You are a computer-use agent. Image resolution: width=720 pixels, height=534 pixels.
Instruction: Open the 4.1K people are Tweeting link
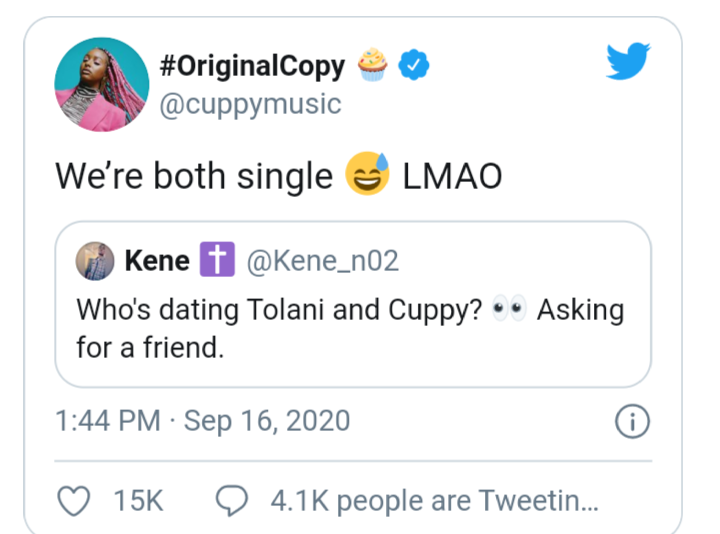[434, 500]
